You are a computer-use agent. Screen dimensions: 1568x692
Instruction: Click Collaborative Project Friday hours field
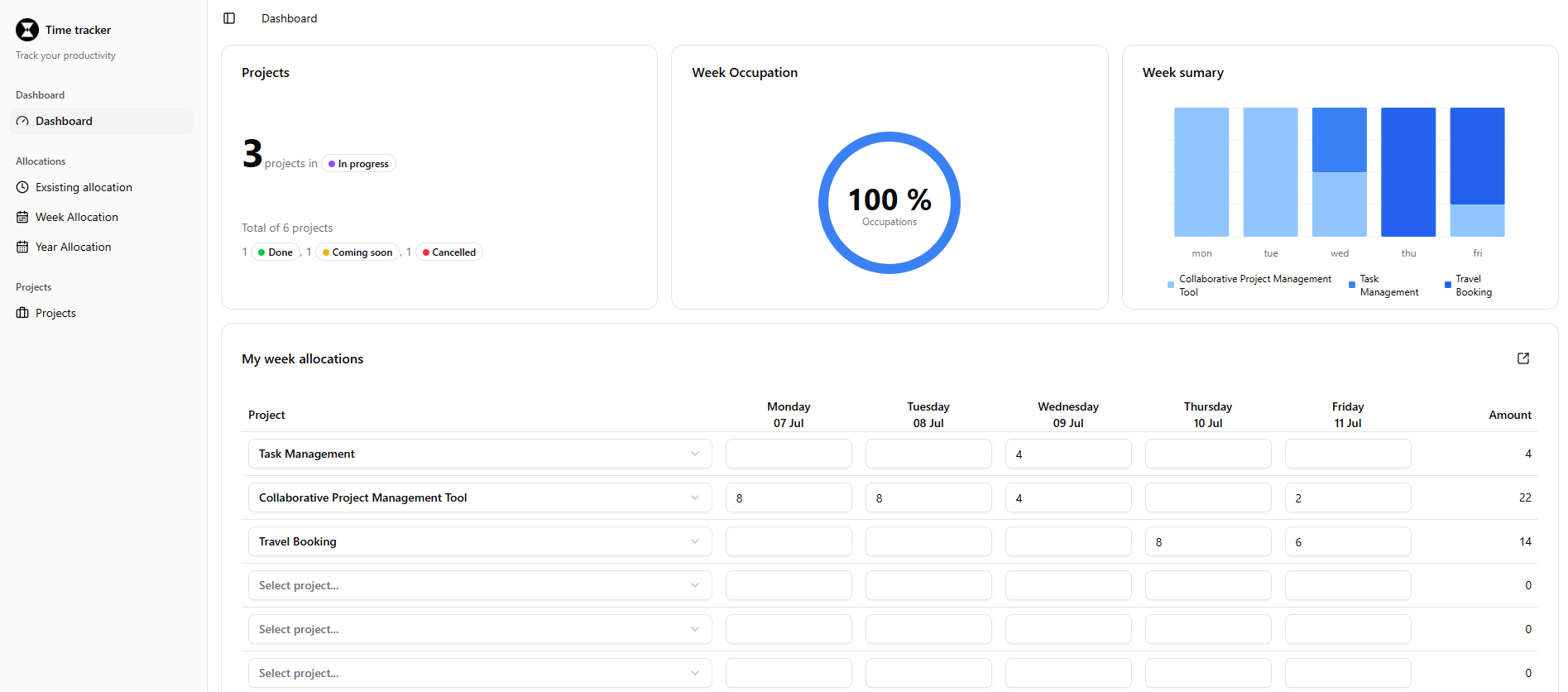pyautogui.click(x=1348, y=497)
